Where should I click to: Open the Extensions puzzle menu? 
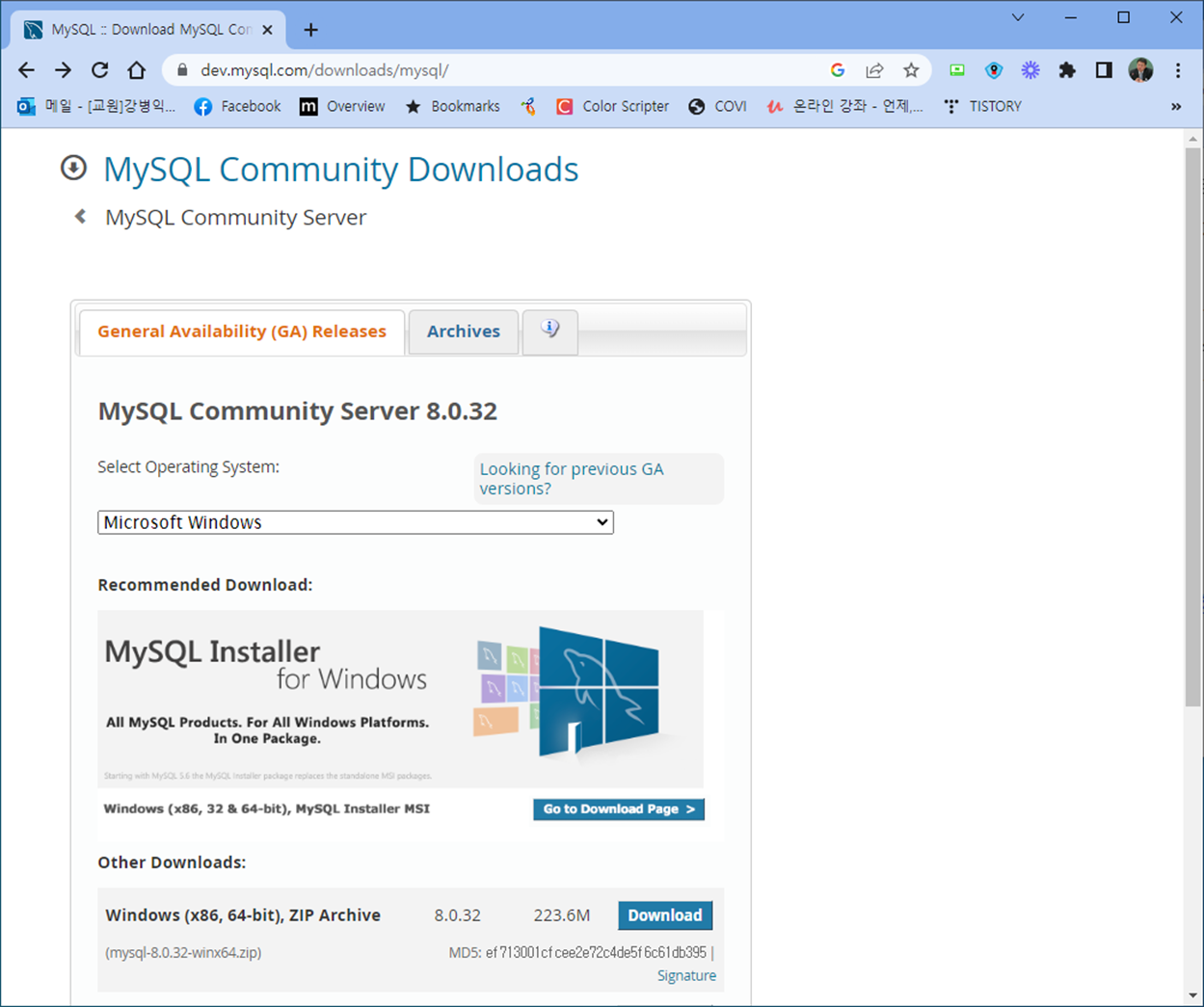point(1067,70)
